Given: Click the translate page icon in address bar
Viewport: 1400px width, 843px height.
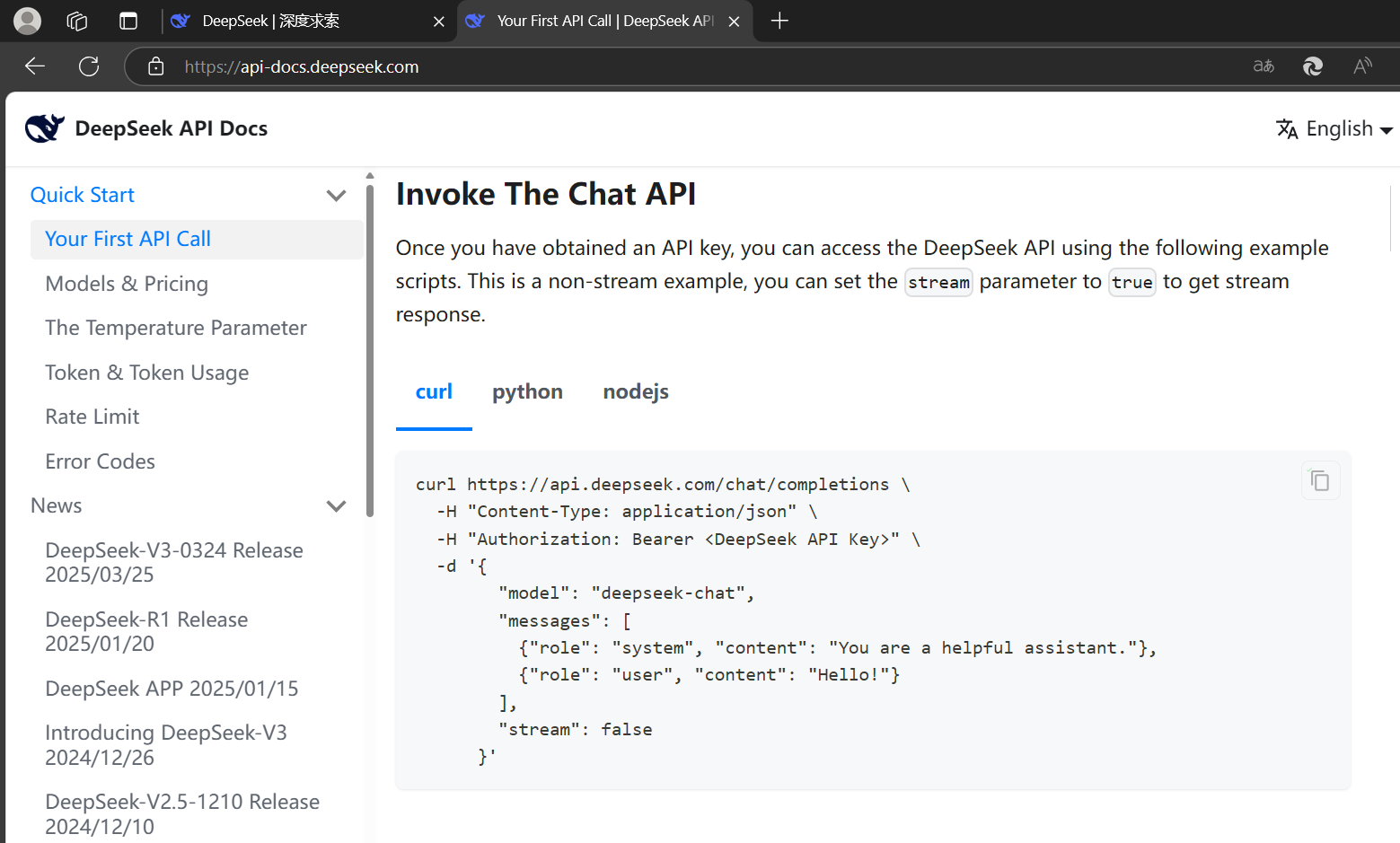Looking at the screenshot, I should click(1264, 66).
